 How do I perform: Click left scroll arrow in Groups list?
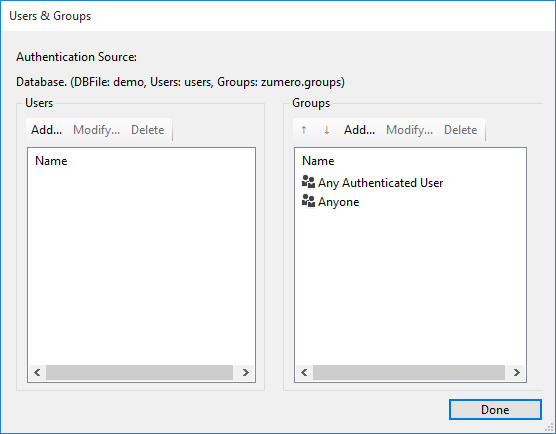coord(304,372)
